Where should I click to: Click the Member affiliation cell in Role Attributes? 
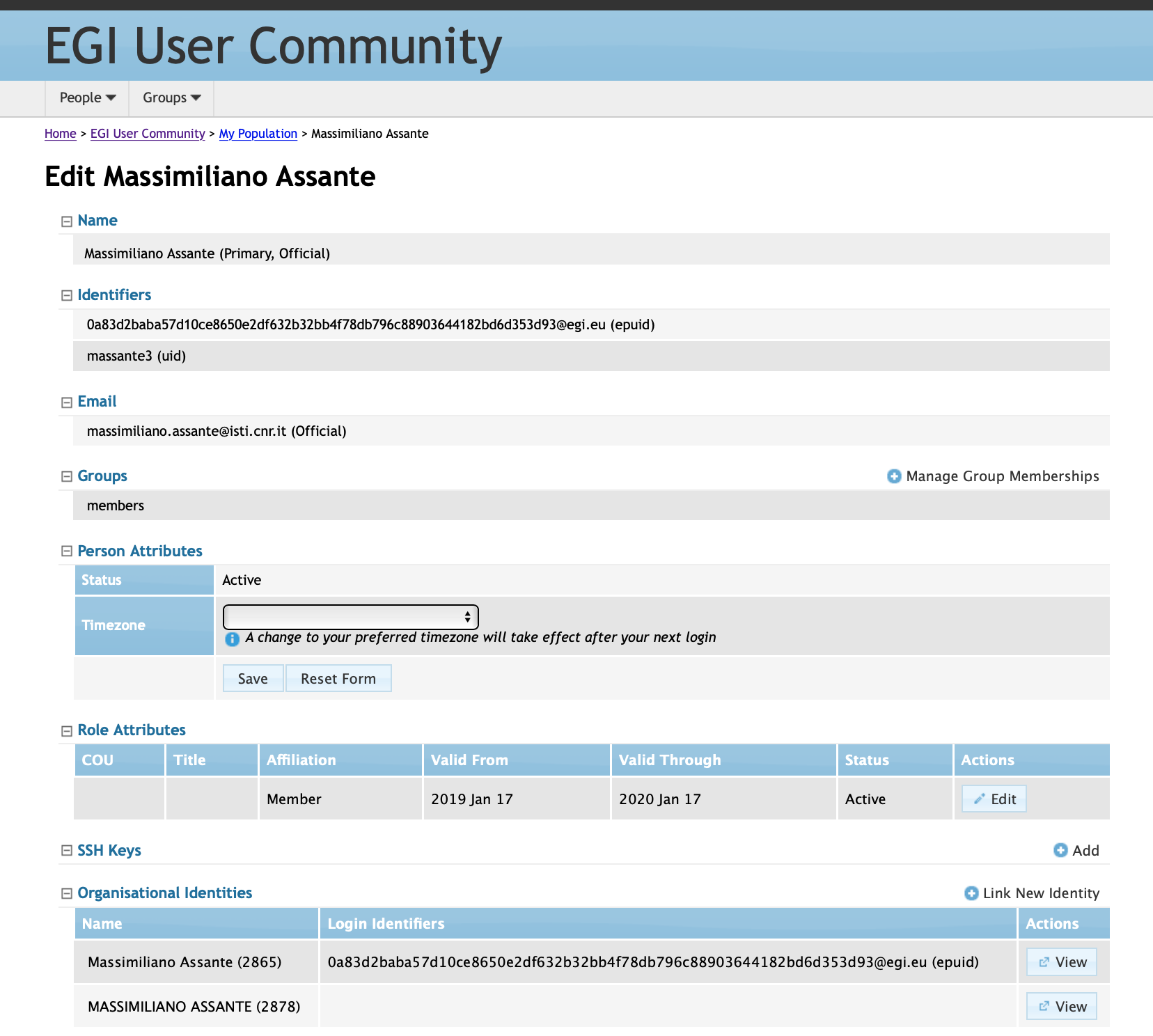coord(340,799)
